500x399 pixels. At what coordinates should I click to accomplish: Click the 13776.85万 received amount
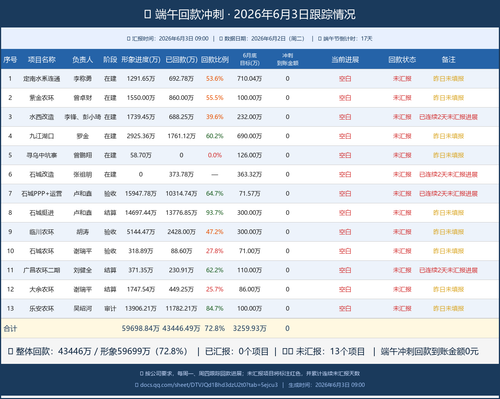pyautogui.click(x=181, y=213)
